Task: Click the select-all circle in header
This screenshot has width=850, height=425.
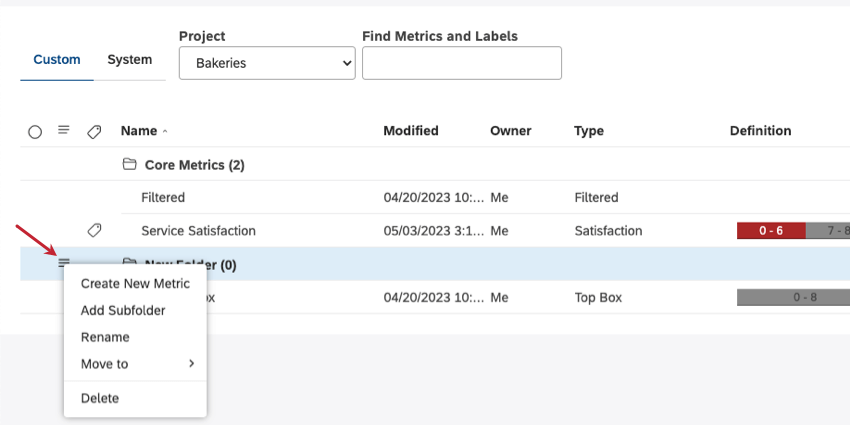Action: (x=35, y=131)
